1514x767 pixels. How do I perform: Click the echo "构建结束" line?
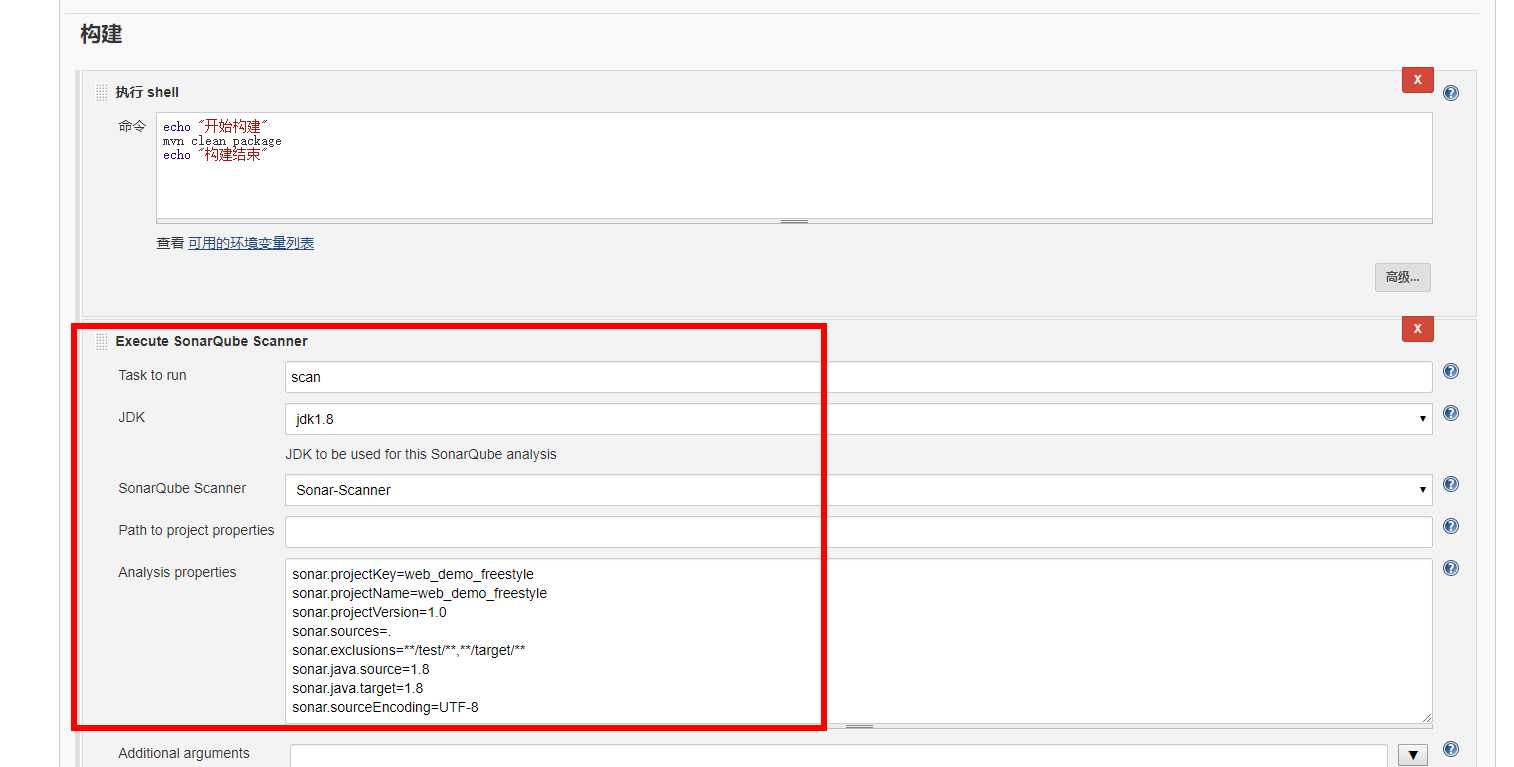pos(216,155)
